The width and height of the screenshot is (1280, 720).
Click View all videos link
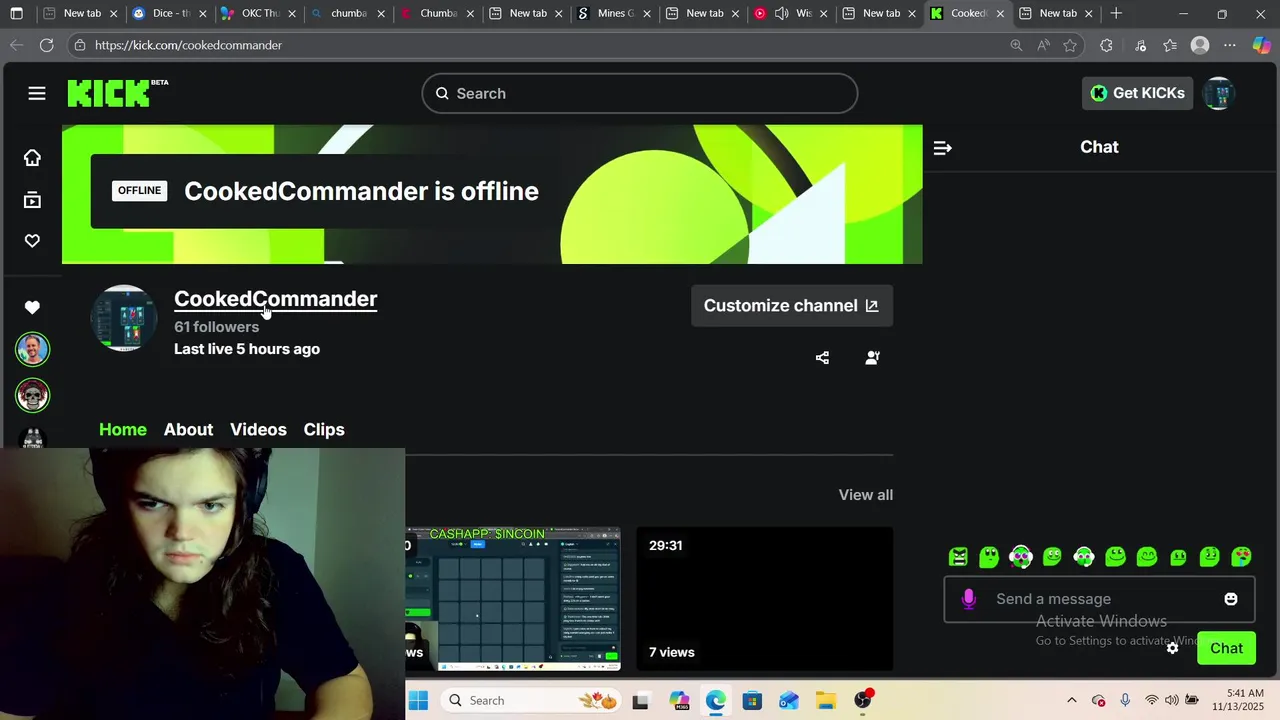(x=865, y=495)
